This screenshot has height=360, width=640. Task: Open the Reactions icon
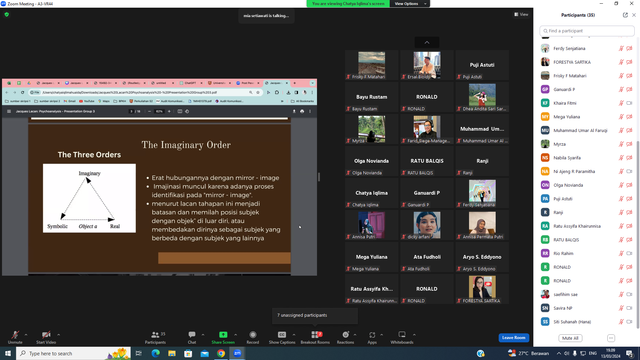click(x=345, y=335)
